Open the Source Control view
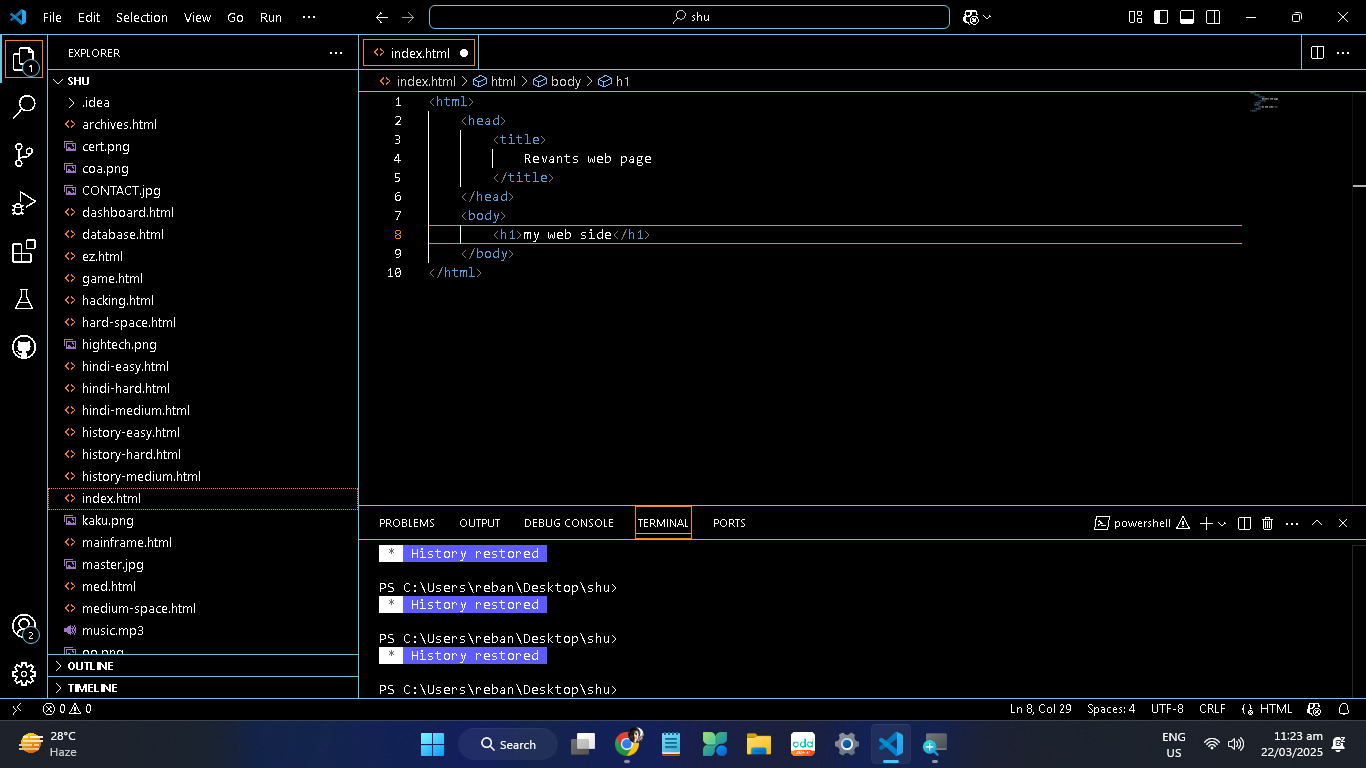Image resolution: width=1366 pixels, height=768 pixels. coord(24,155)
